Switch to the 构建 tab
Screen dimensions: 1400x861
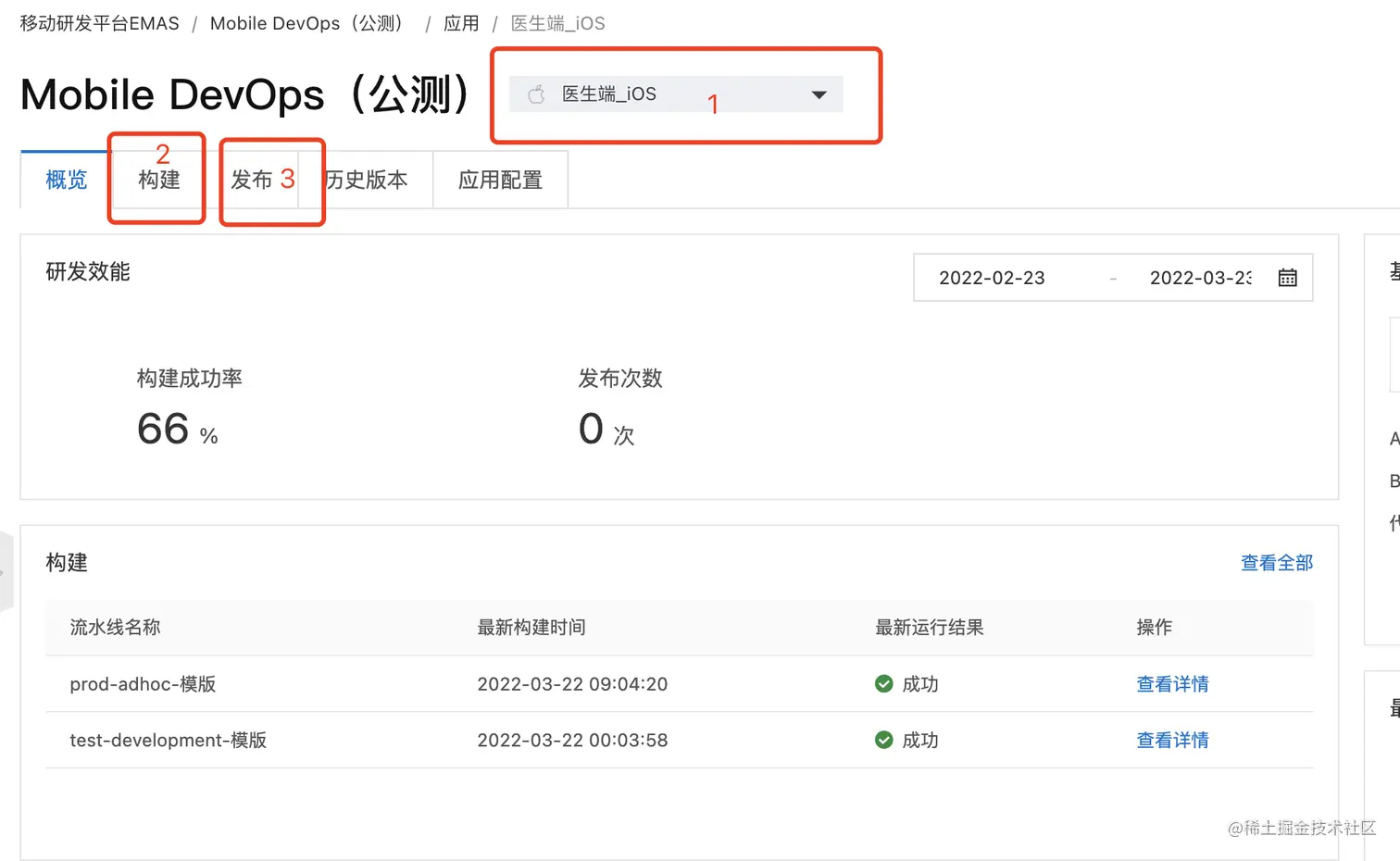159,180
